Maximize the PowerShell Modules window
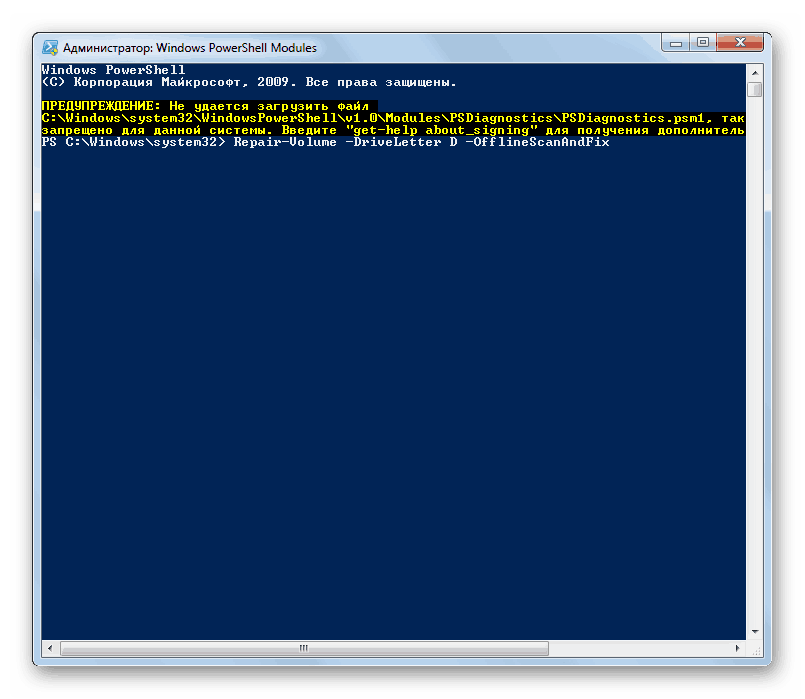Viewport: 805px width, 699px height. (702, 43)
